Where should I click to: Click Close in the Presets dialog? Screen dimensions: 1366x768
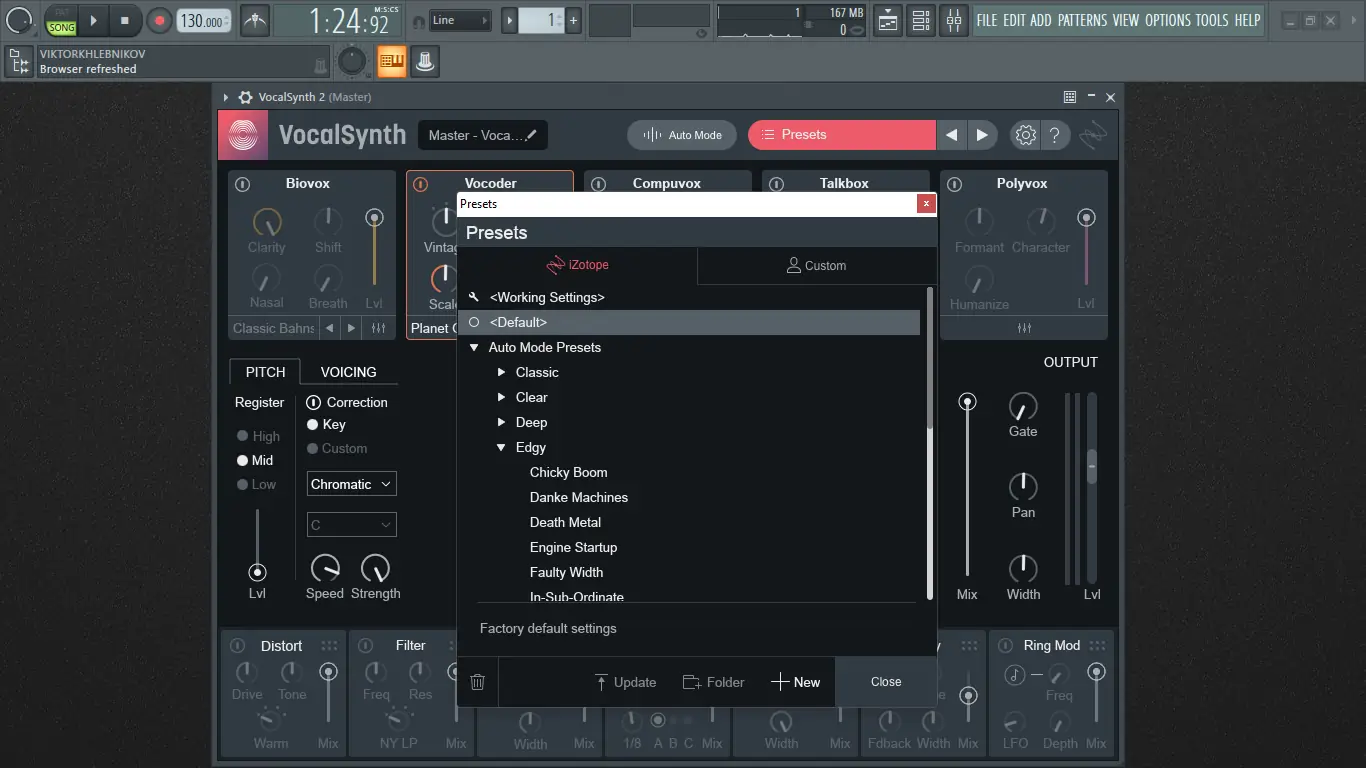pos(886,682)
